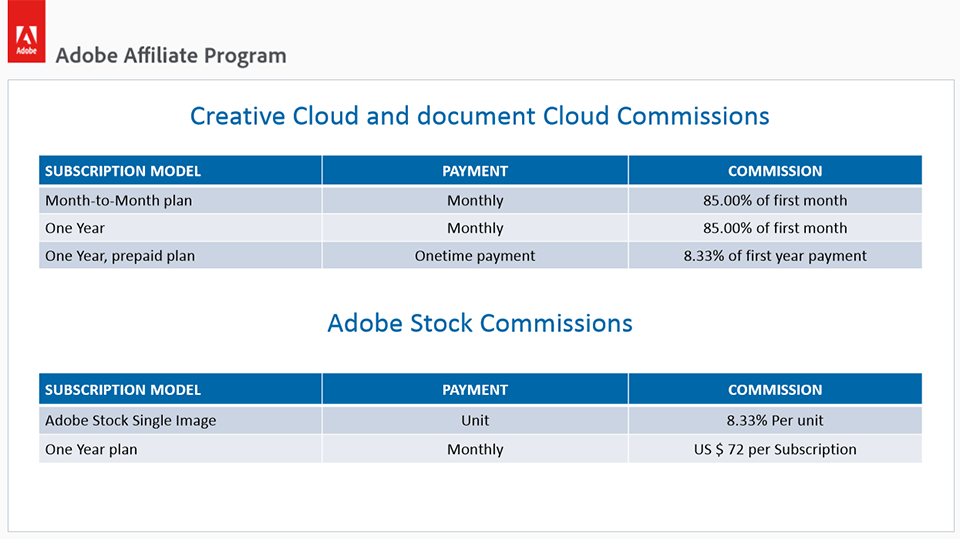Click '85.00% of first month' for Month-to-Month plan

point(775,200)
